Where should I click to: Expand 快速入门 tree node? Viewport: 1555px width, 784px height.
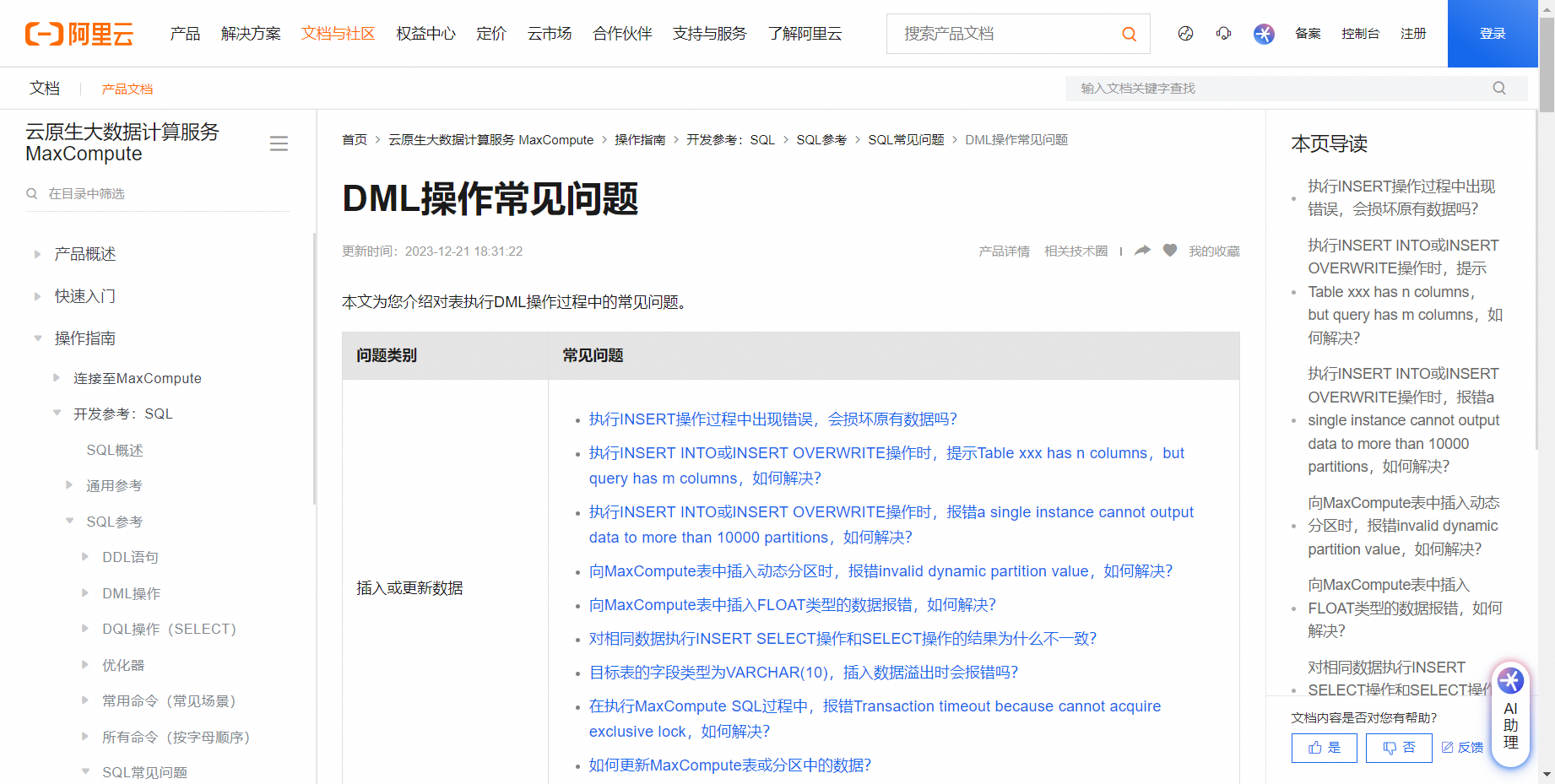tap(37, 296)
